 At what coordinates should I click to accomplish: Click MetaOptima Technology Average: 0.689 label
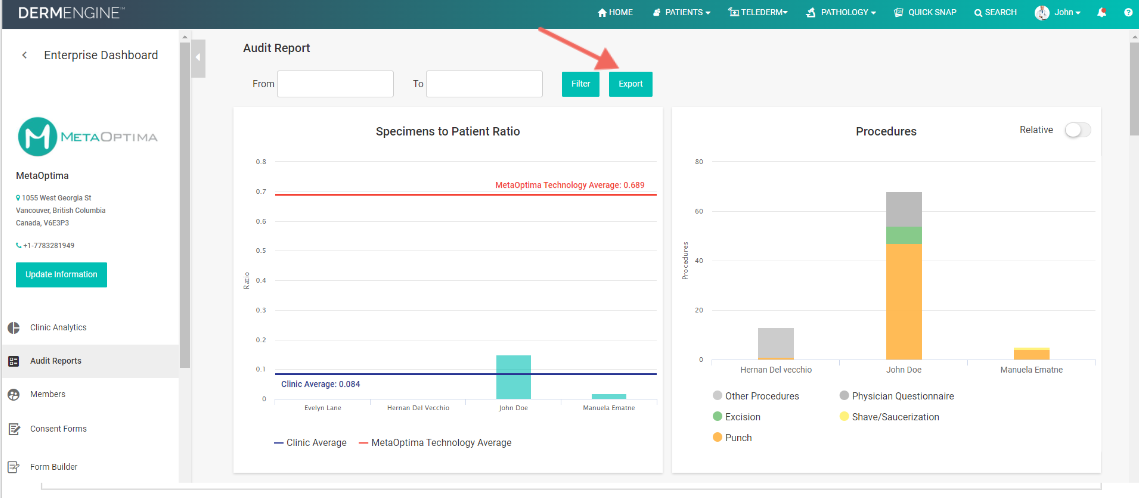(x=570, y=185)
